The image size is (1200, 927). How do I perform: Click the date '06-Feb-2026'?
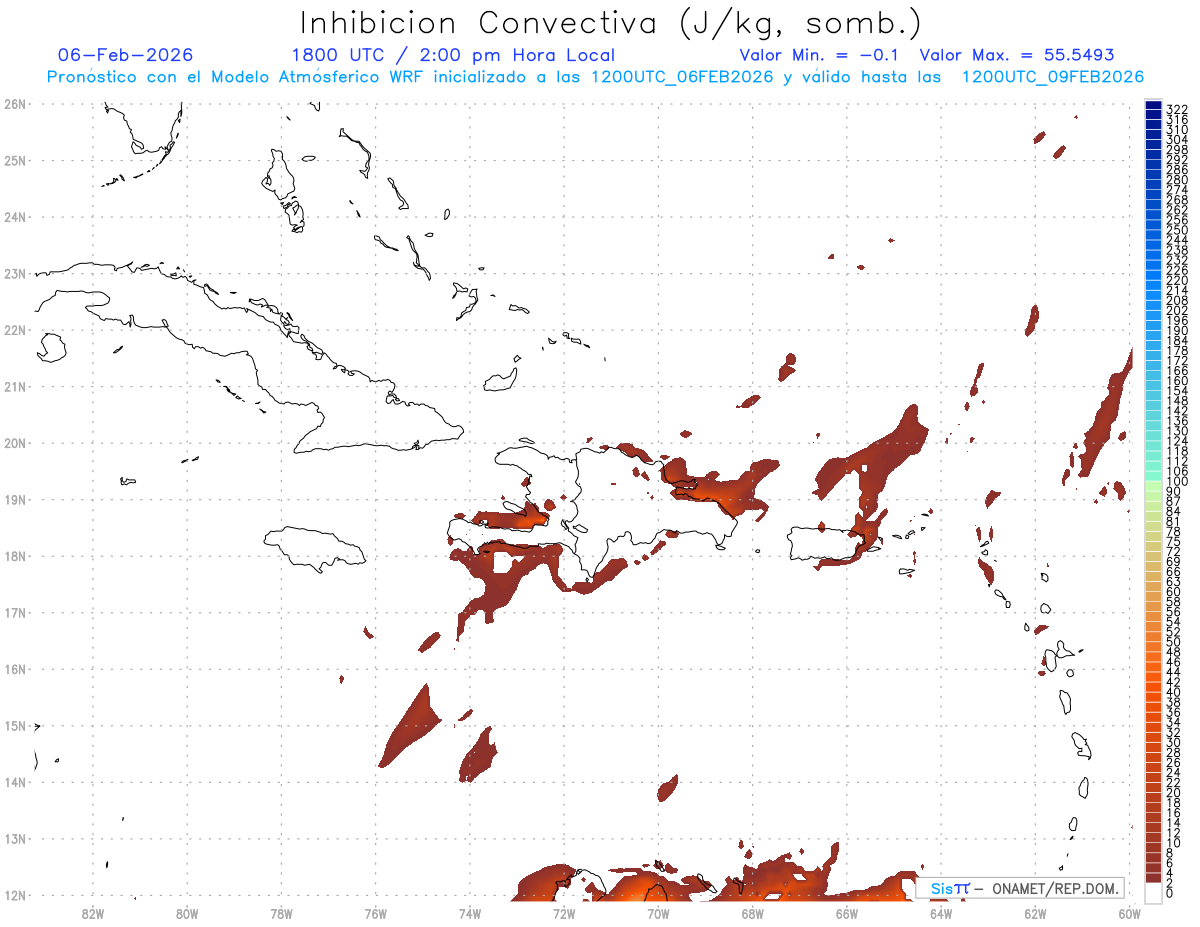[125, 55]
